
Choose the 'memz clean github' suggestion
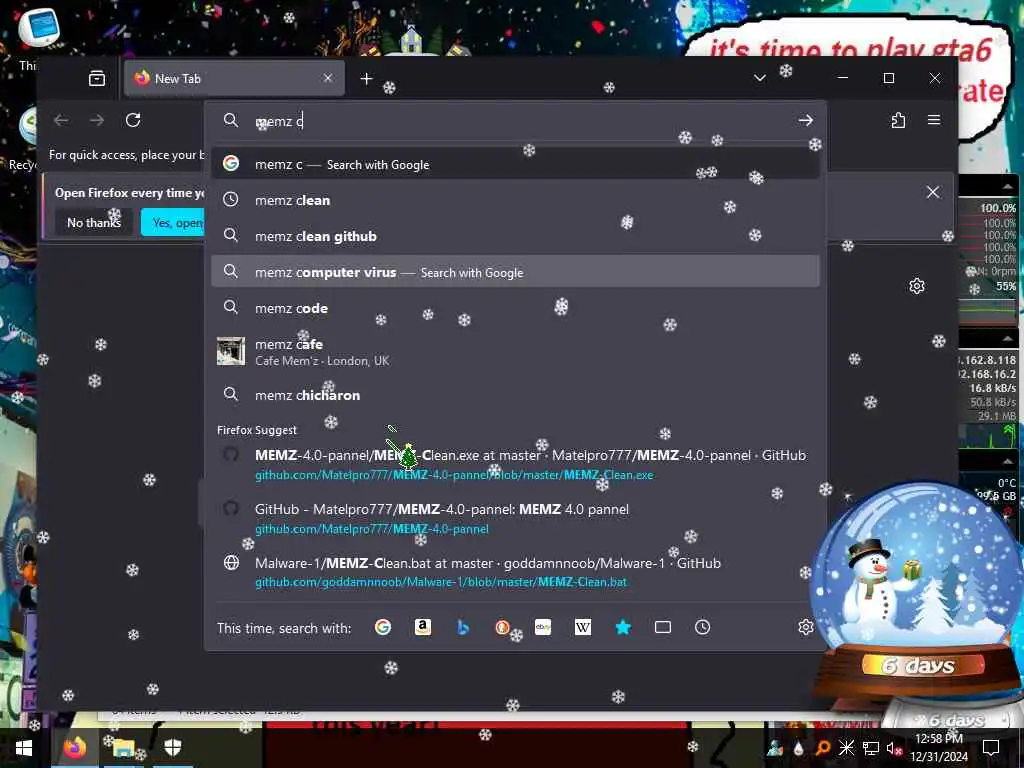(515, 236)
